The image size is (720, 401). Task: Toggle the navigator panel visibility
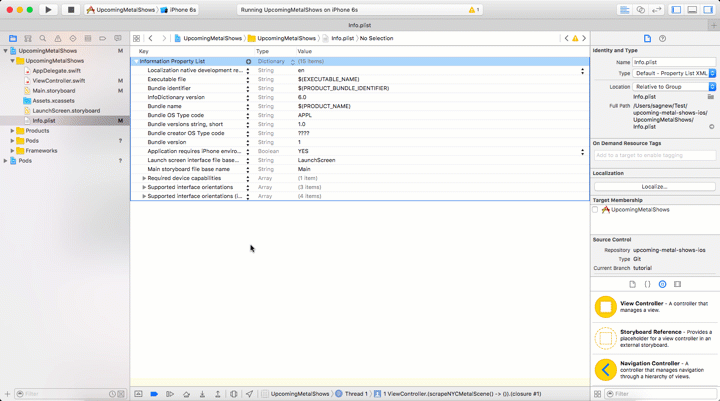pos(676,10)
